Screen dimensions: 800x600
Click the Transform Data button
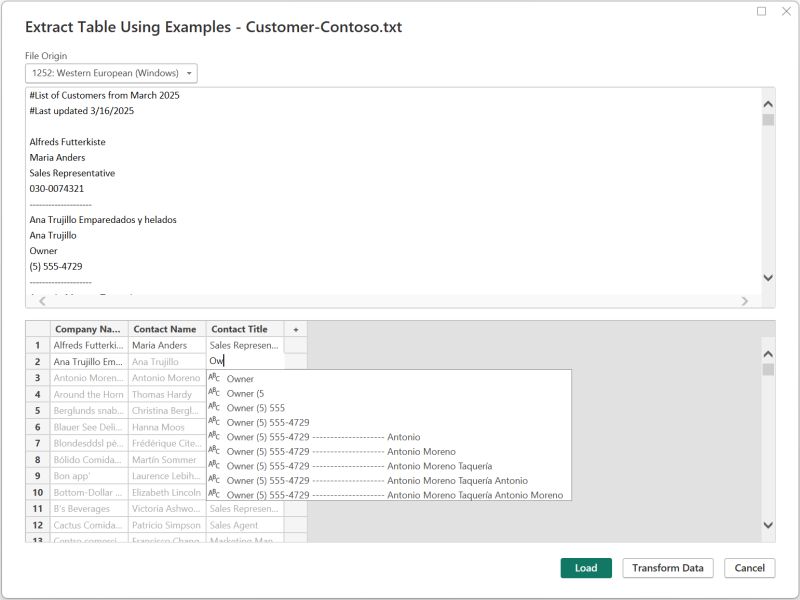coord(666,567)
